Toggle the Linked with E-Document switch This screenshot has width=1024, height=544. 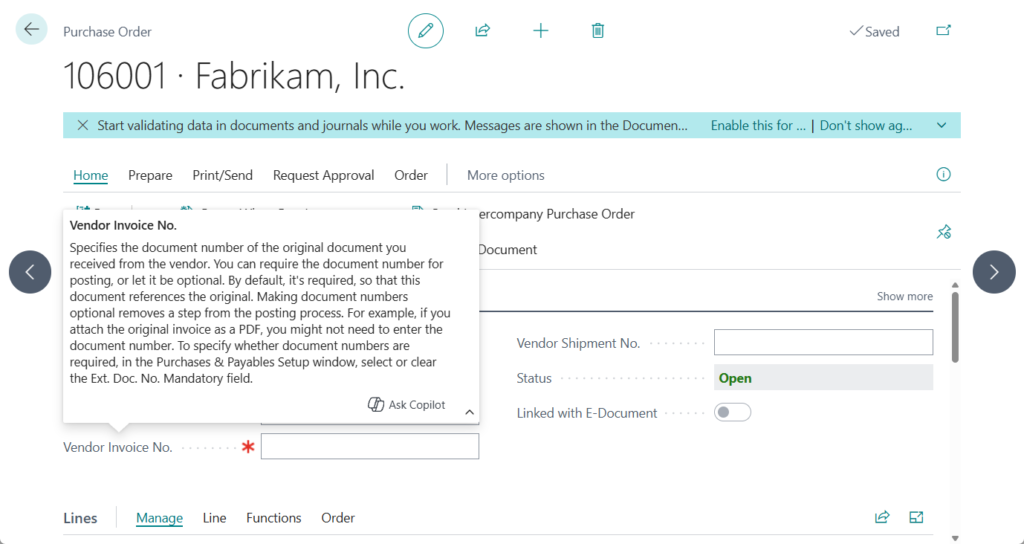(732, 412)
